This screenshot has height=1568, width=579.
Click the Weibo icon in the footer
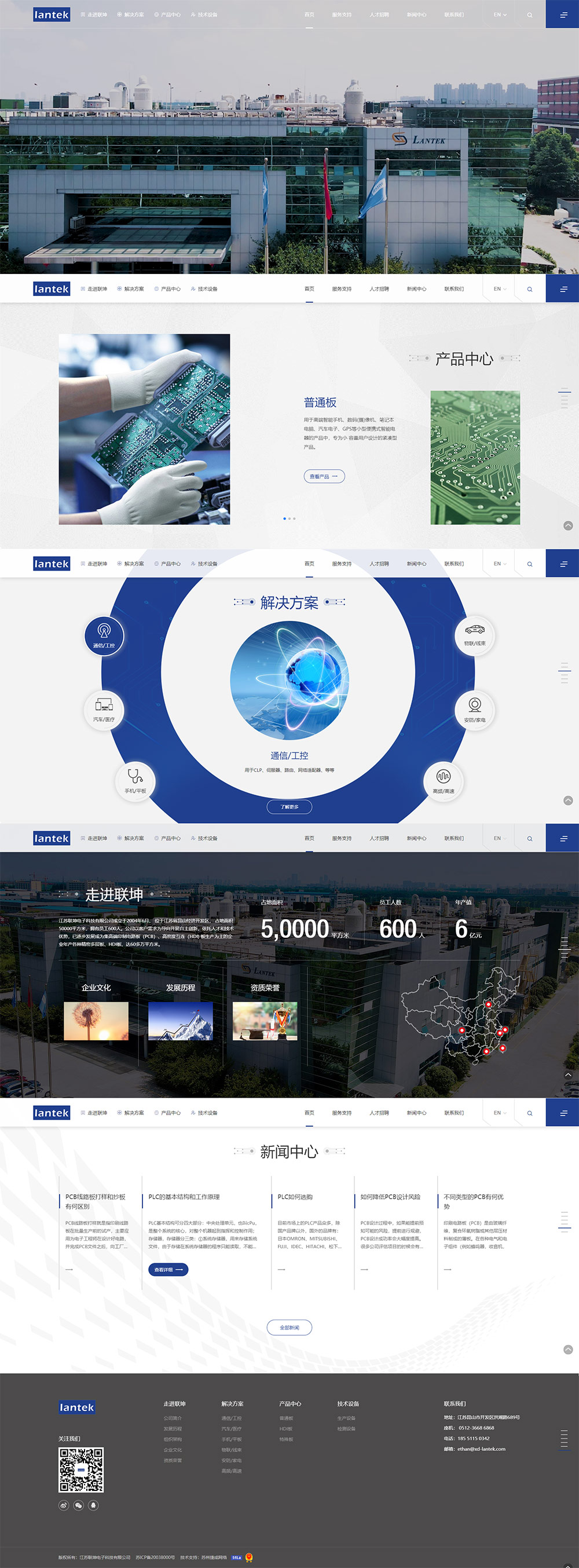63,1505
